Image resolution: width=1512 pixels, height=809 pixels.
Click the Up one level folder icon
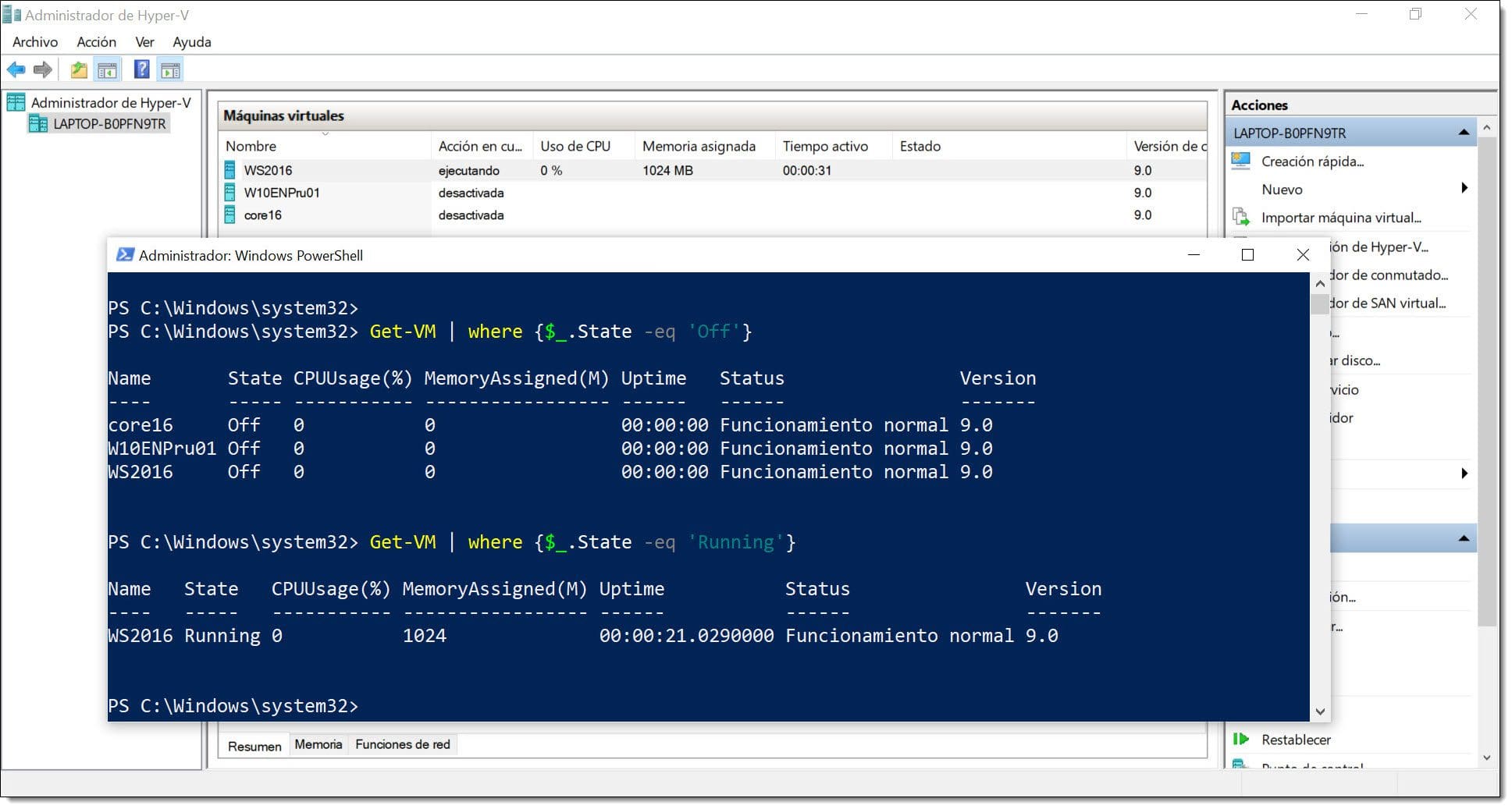pyautogui.click(x=79, y=70)
